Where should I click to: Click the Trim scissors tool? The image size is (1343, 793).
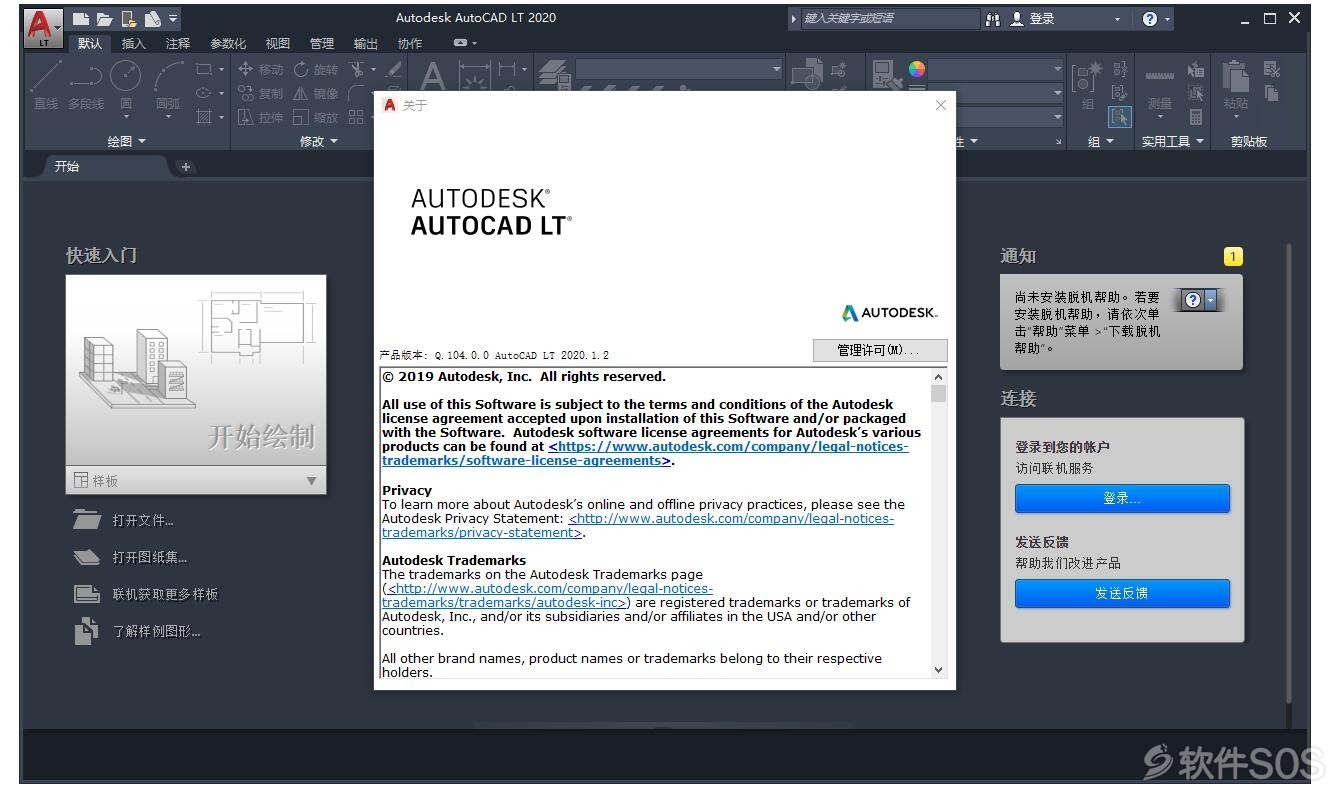[357, 69]
